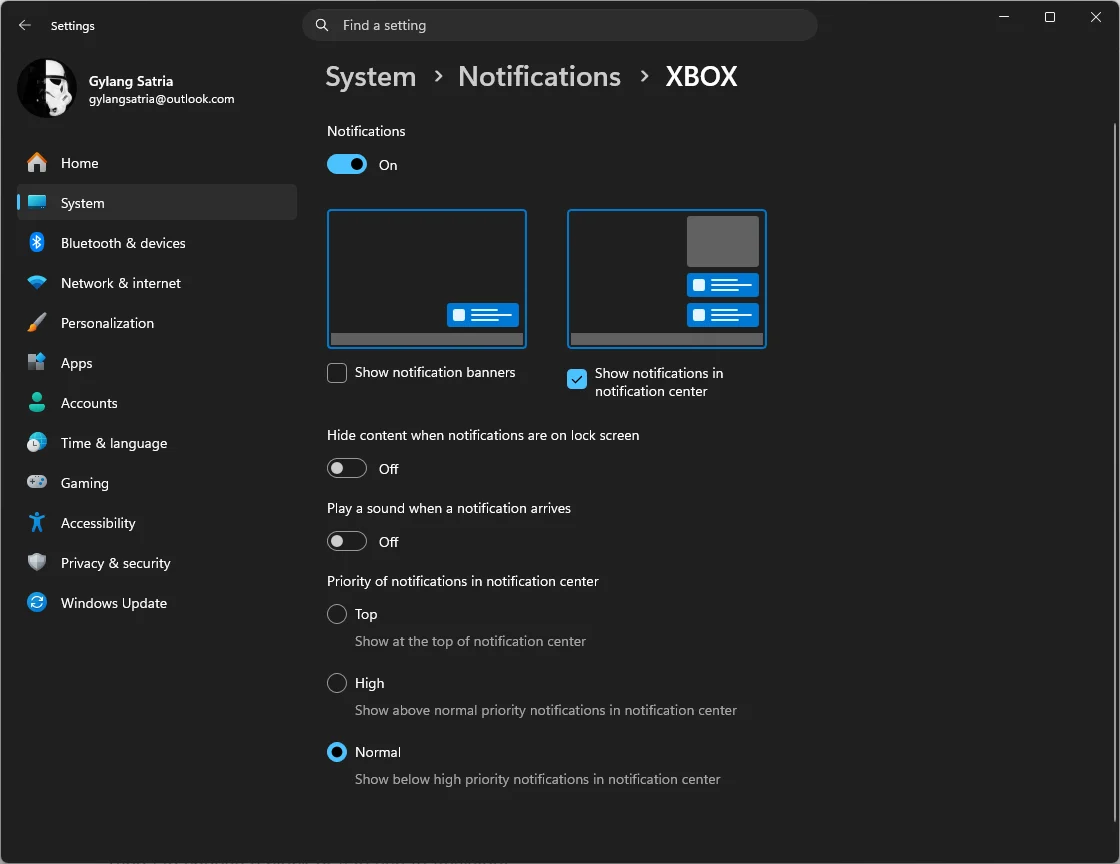The height and width of the screenshot is (864, 1120).
Task: Click 'Show above normal priority notifications' description
Action: pyautogui.click(x=546, y=710)
